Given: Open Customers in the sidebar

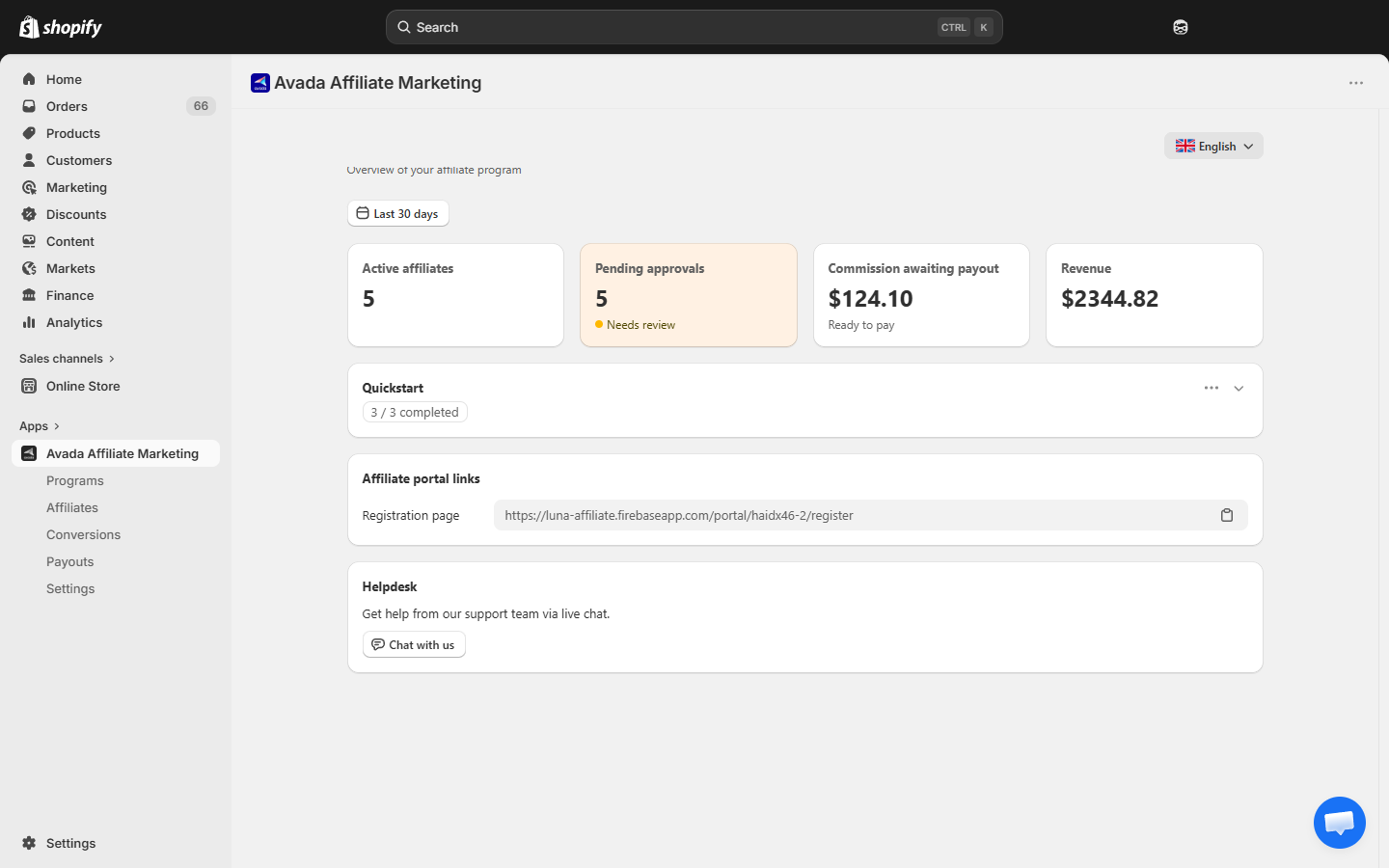Looking at the screenshot, I should click(x=116, y=160).
